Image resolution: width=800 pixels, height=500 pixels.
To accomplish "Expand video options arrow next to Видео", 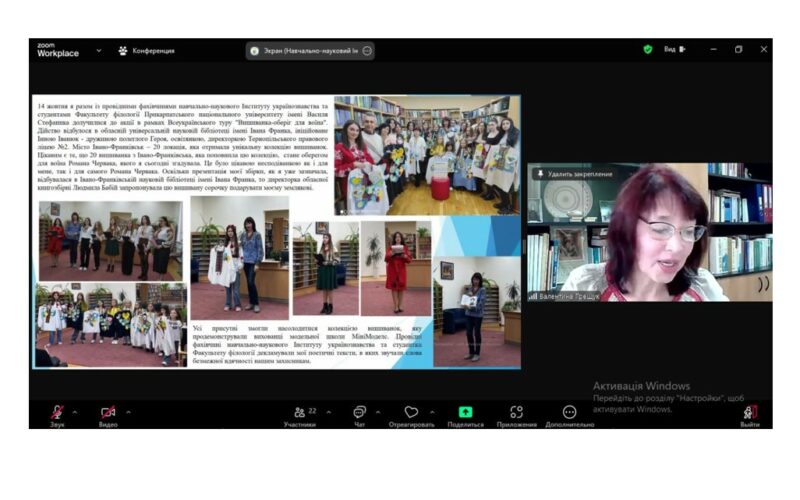I will pos(128,410).
